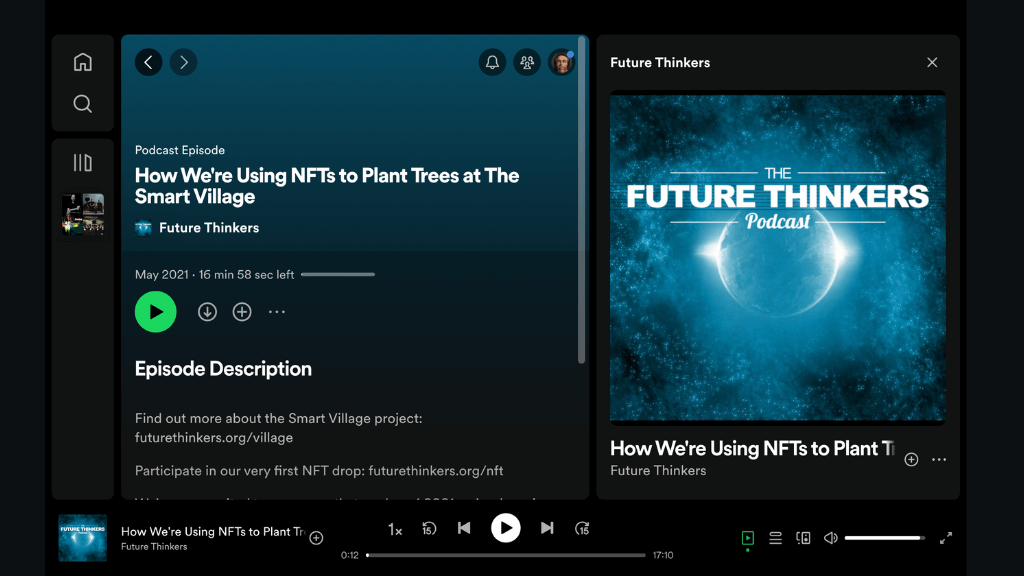Save episode to Your Library with plus button
This screenshot has width=1024, height=576.
(241, 311)
